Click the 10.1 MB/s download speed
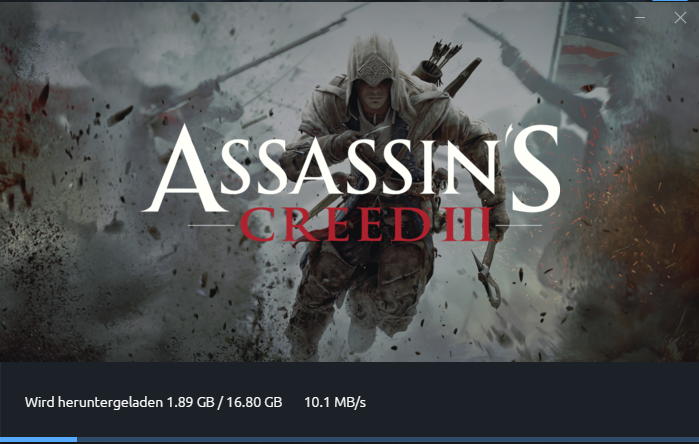699x444 pixels. point(335,402)
